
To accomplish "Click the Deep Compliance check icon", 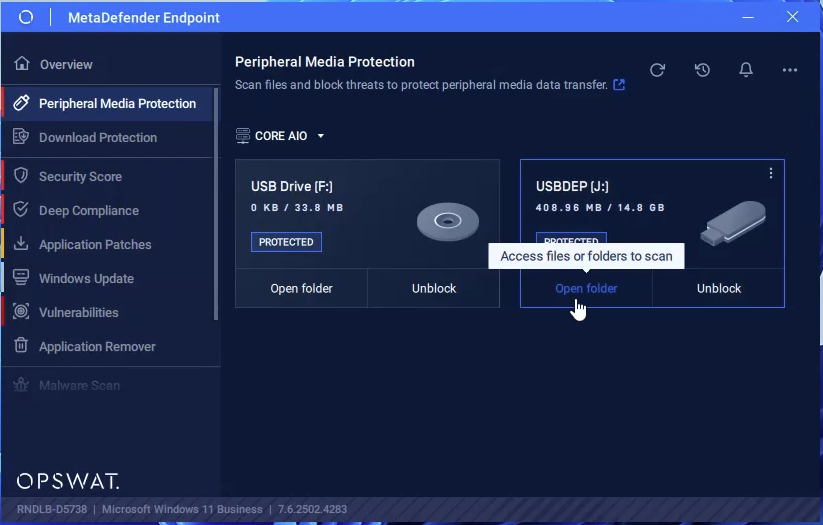I will [21, 209].
